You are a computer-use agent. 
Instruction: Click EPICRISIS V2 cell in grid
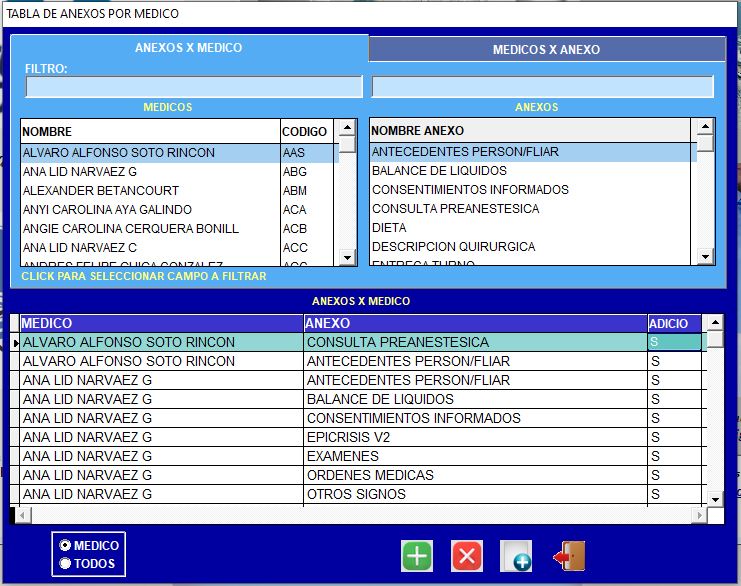point(475,437)
